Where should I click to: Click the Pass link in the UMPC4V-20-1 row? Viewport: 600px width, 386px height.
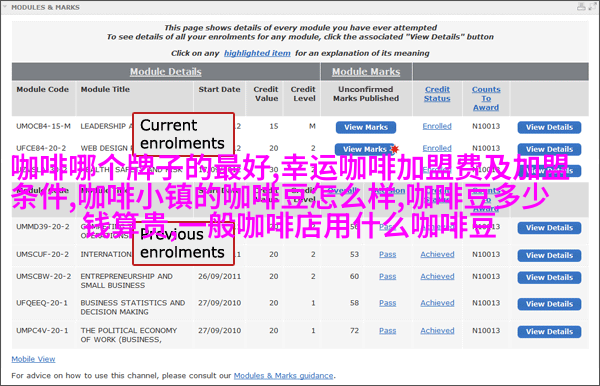(x=388, y=331)
